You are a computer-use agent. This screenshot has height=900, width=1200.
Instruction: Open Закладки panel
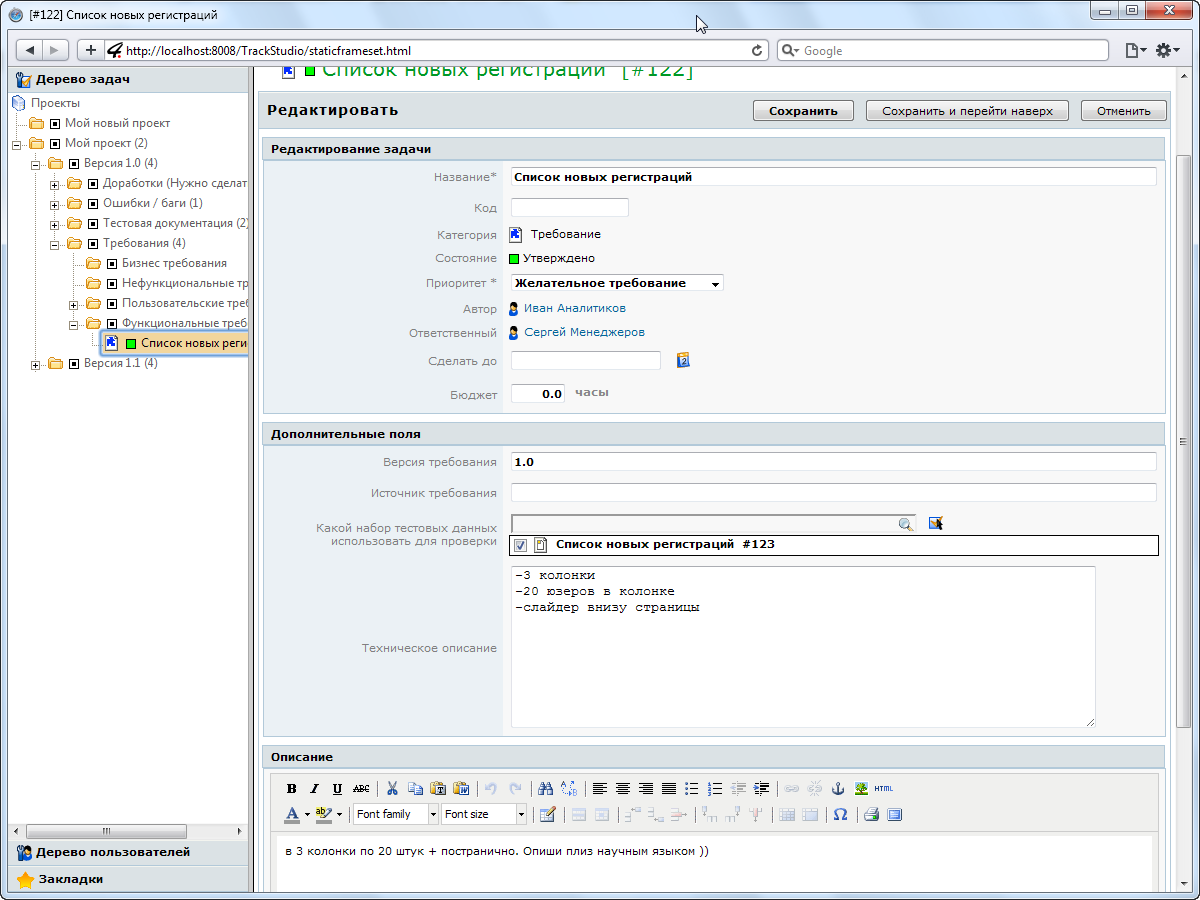[129, 879]
